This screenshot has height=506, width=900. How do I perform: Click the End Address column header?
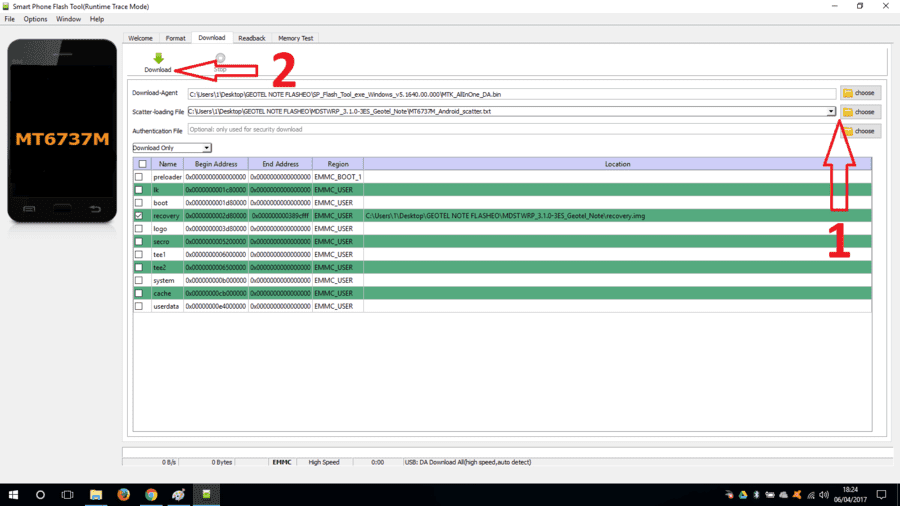click(x=280, y=164)
